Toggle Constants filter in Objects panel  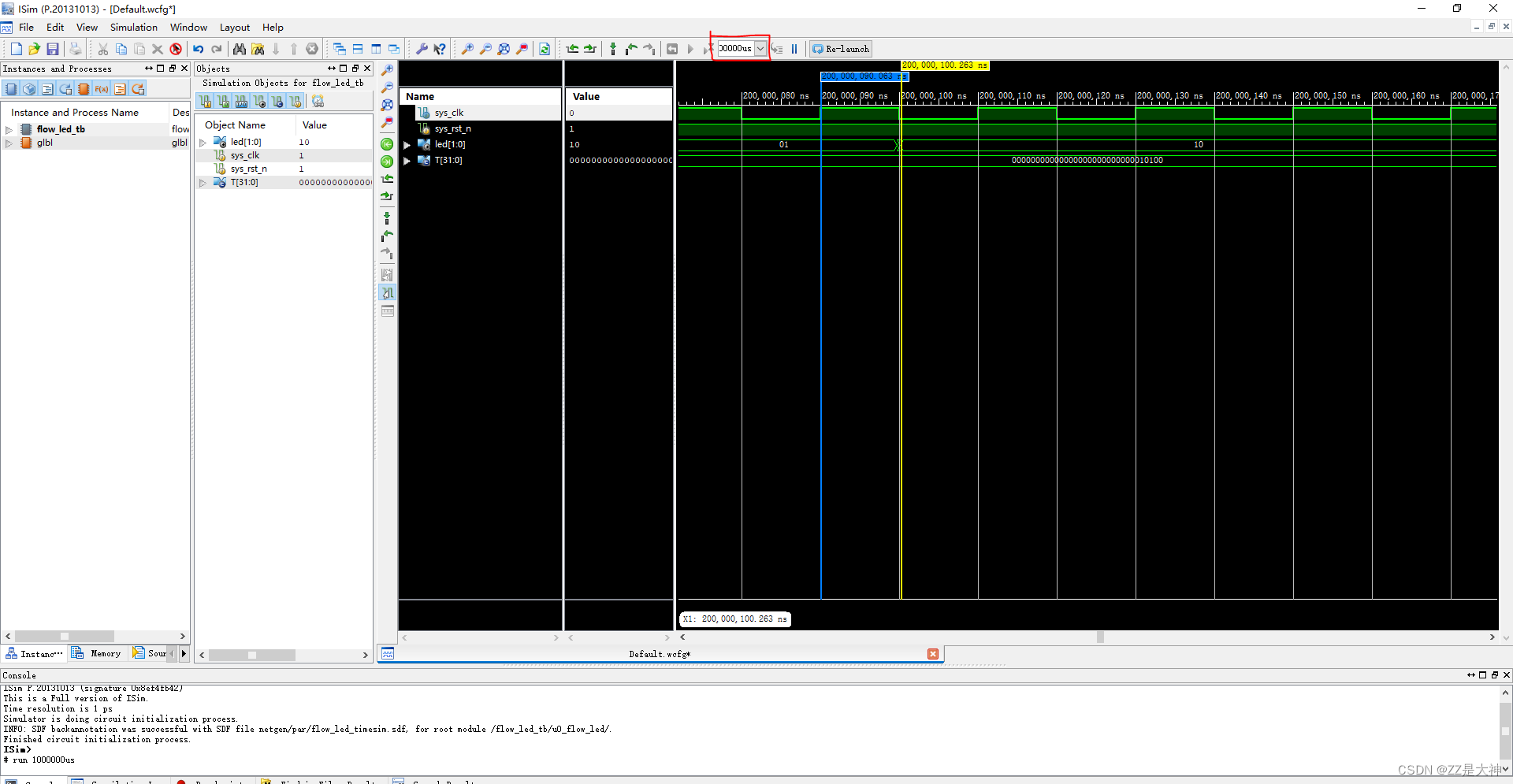pos(277,102)
